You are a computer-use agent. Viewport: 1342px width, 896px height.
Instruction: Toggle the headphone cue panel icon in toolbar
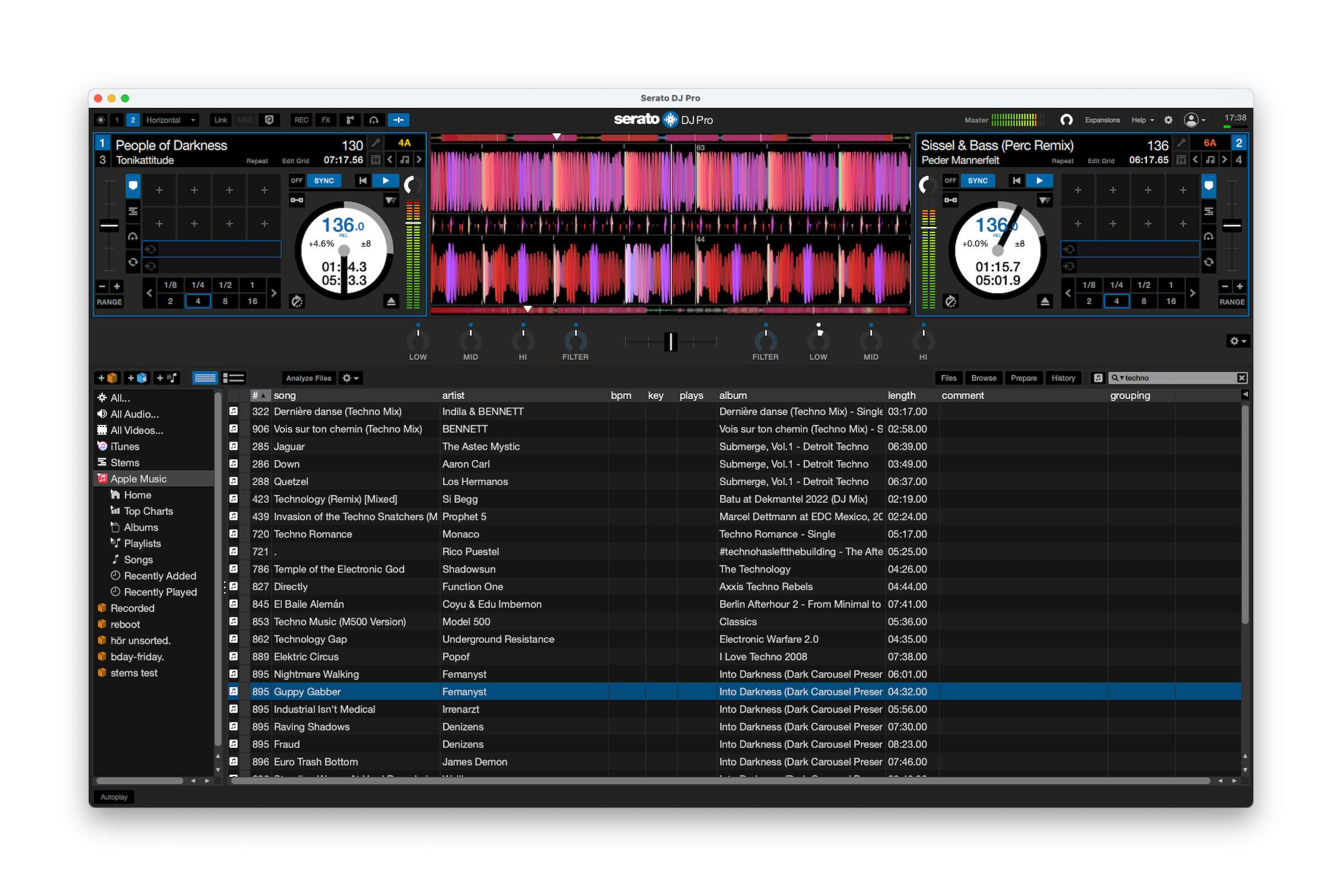click(374, 120)
